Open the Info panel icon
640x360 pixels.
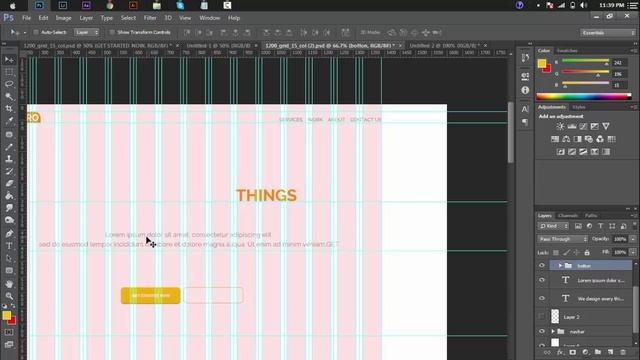pyautogui.click(x=525, y=90)
